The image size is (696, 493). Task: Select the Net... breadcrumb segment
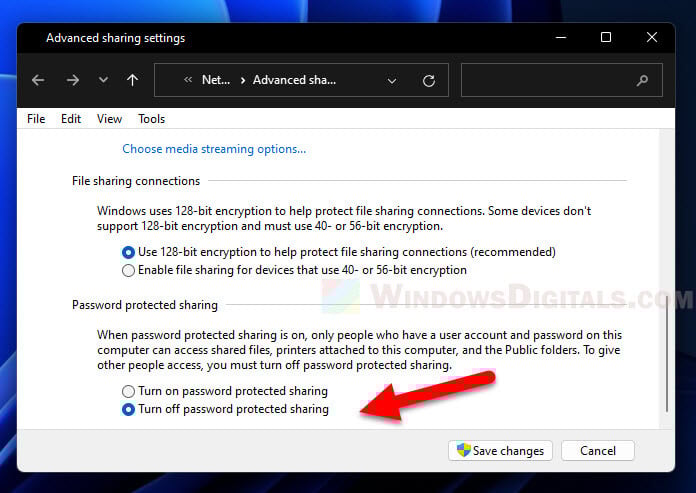tap(216, 80)
